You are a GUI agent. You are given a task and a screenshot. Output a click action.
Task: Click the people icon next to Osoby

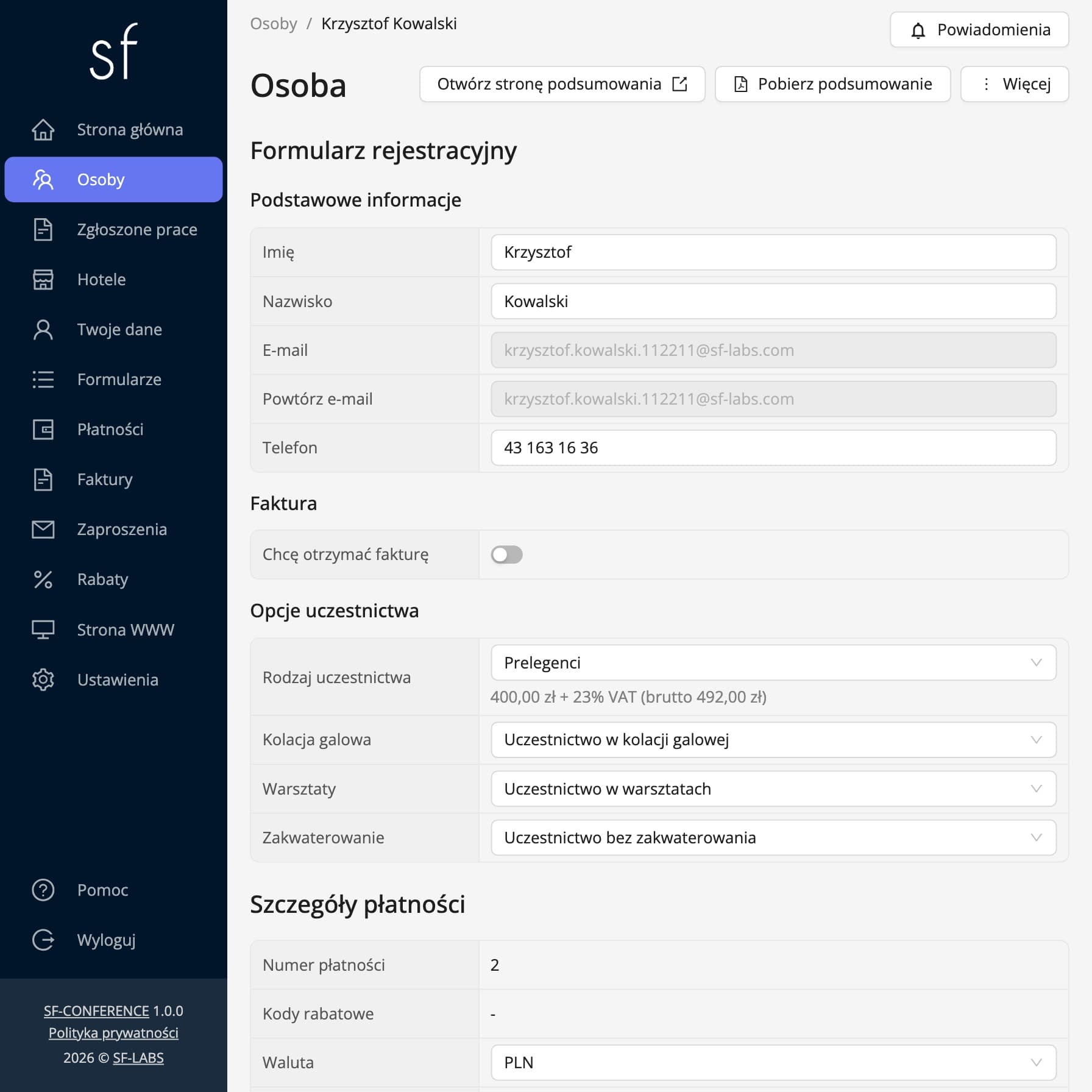click(43, 180)
